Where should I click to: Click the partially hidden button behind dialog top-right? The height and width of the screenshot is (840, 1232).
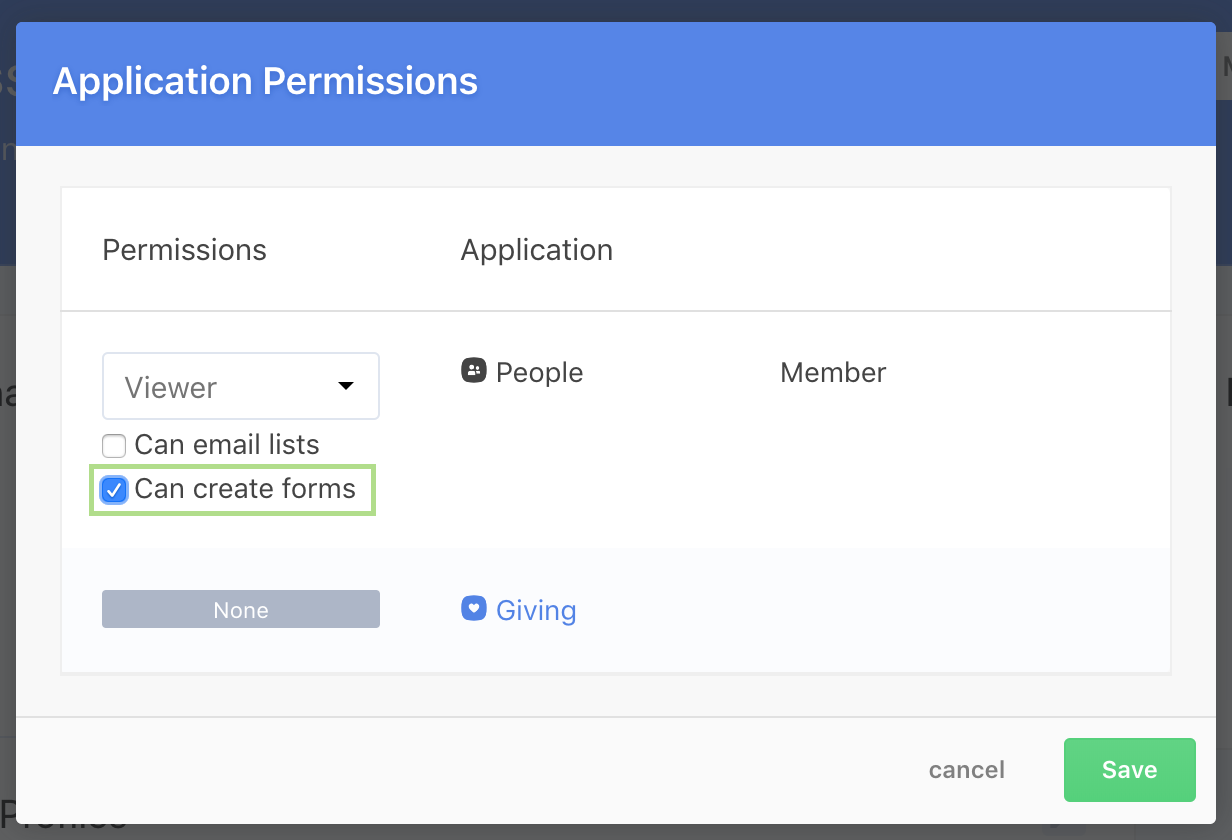click(1223, 70)
